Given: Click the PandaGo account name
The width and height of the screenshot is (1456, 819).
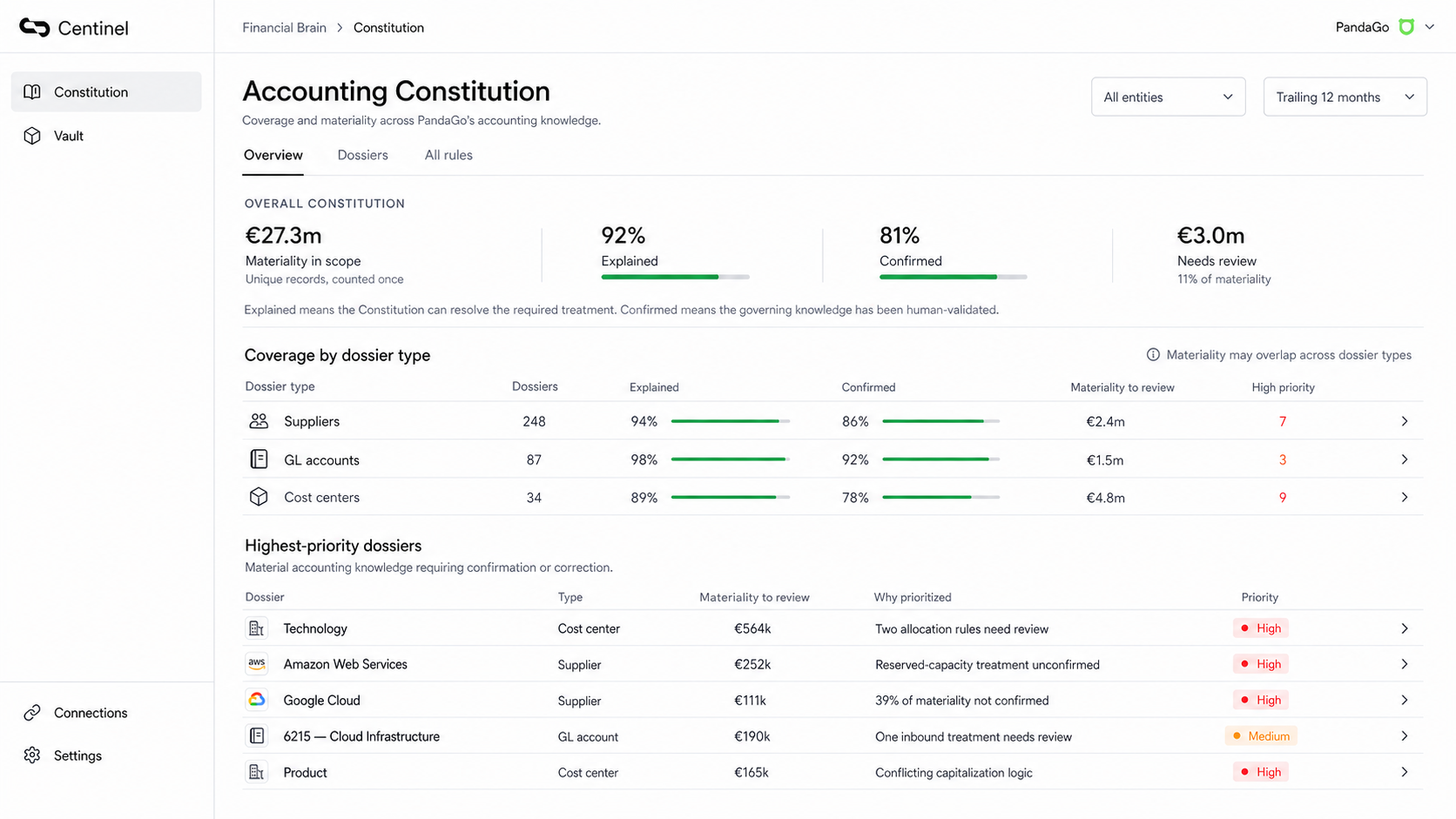Looking at the screenshot, I should 1362,27.
